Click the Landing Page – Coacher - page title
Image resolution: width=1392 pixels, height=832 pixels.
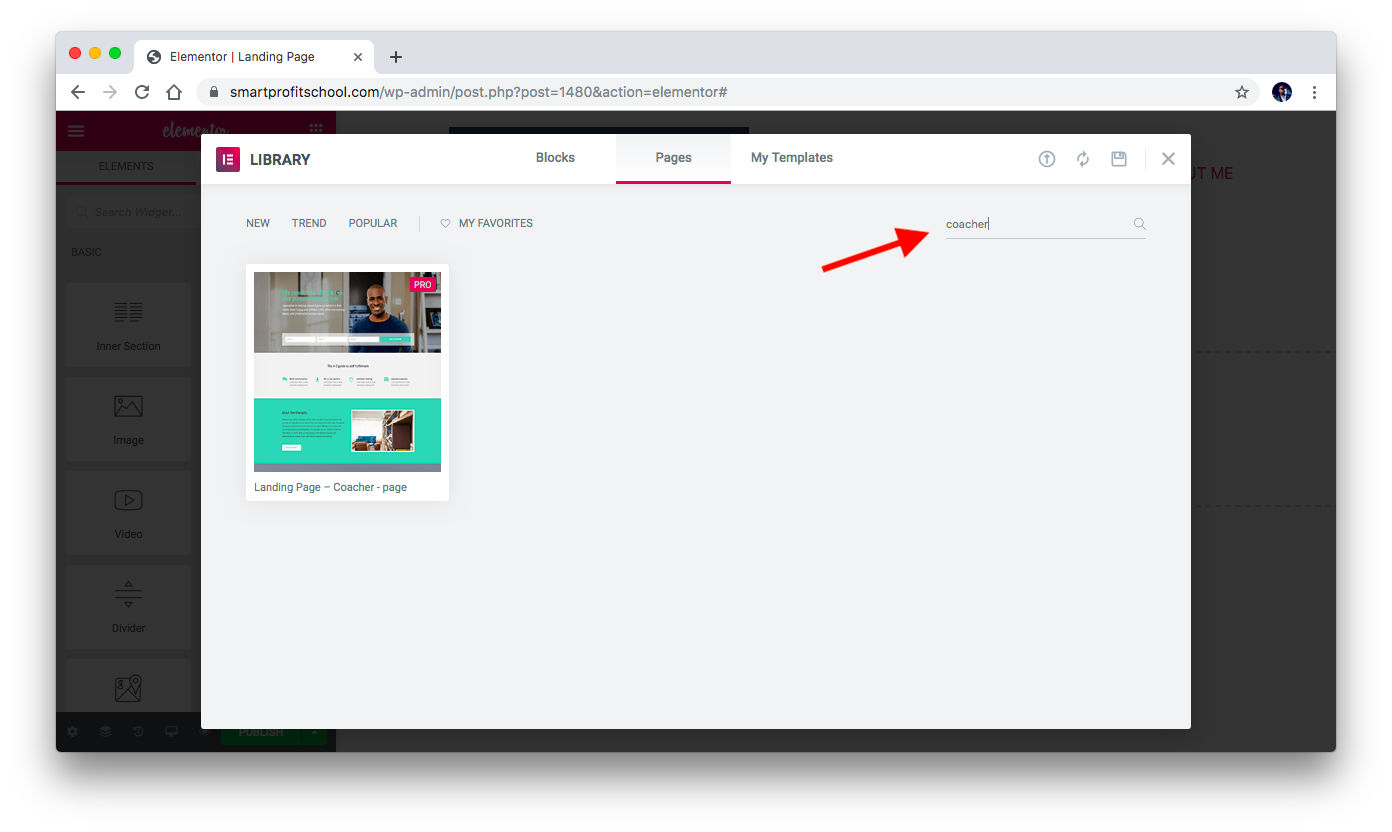coord(330,487)
